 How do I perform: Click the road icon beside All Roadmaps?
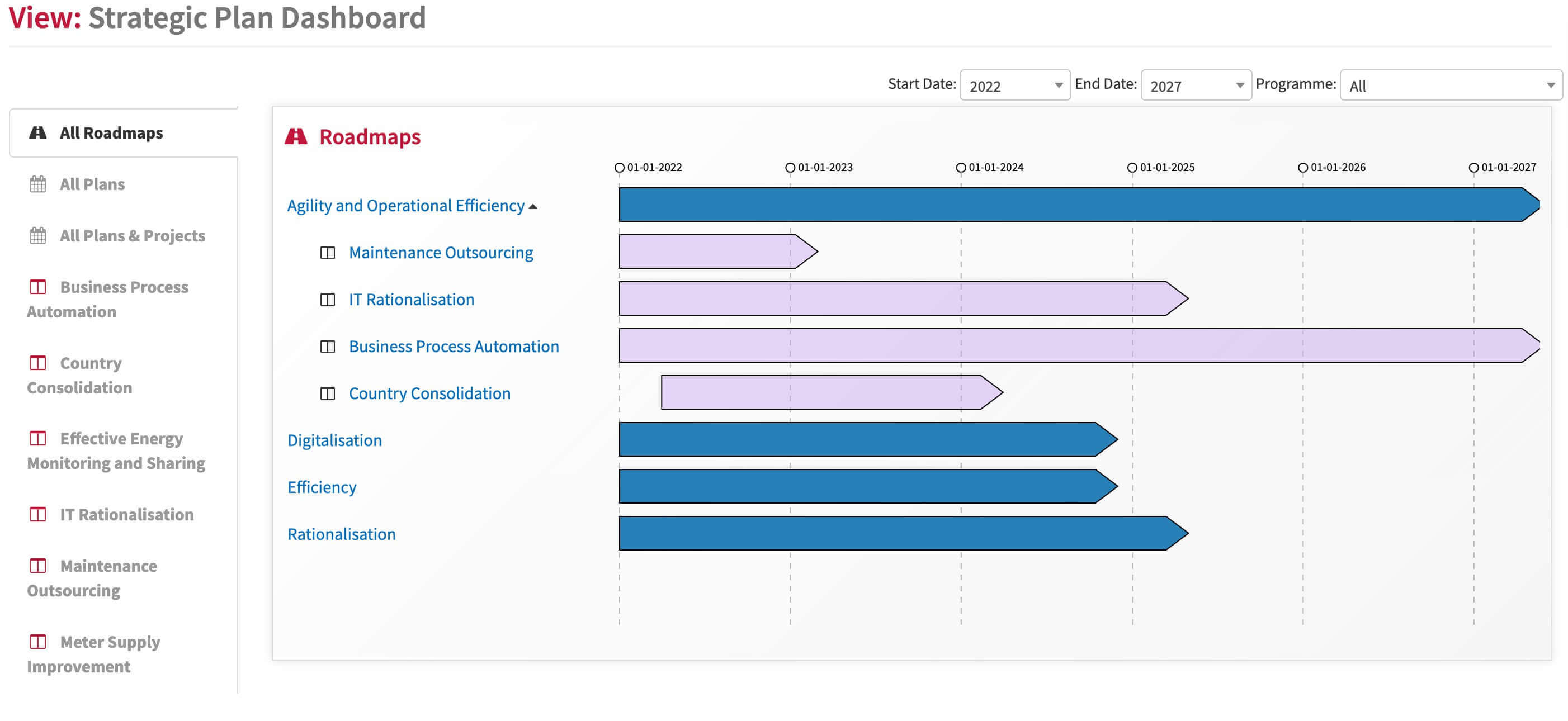pyautogui.click(x=37, y=132)
